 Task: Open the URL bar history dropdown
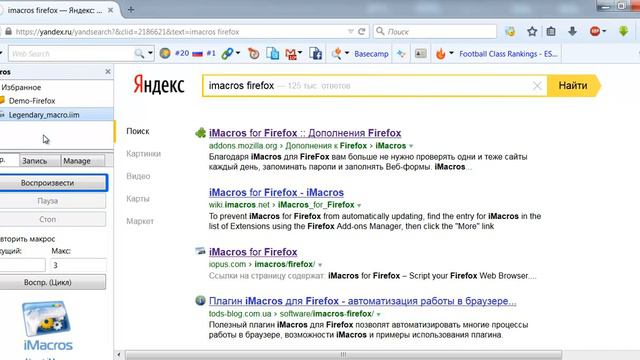click(350, 31)
